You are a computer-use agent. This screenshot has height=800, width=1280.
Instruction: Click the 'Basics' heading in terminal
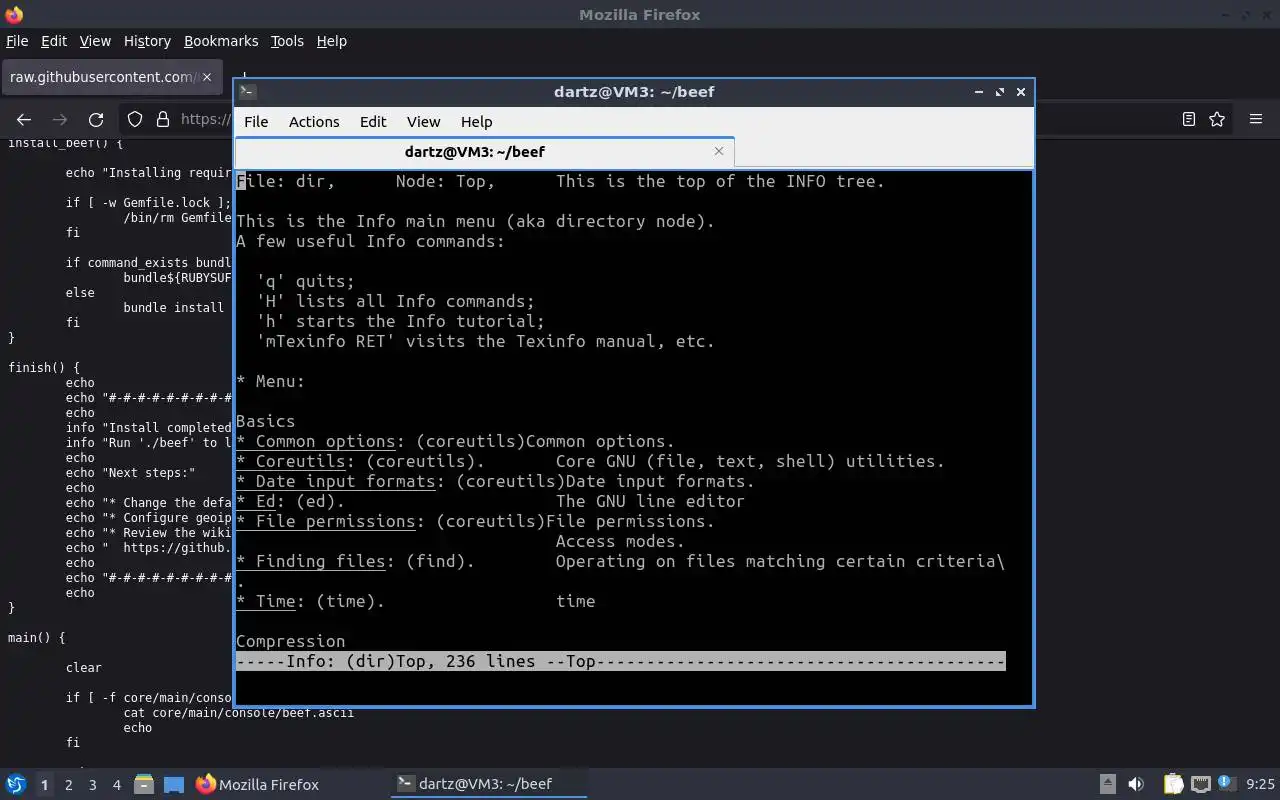pos(265,421)
